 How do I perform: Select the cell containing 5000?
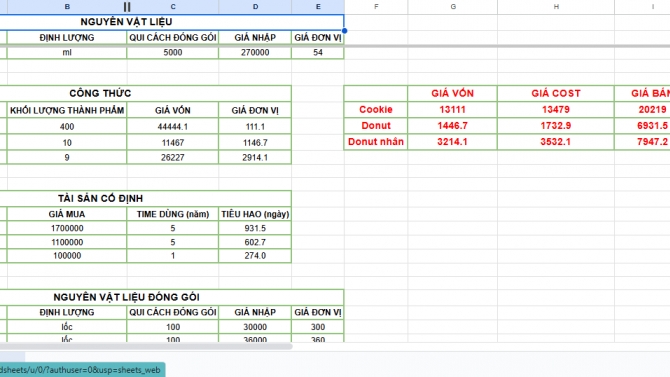coord(173,53)
